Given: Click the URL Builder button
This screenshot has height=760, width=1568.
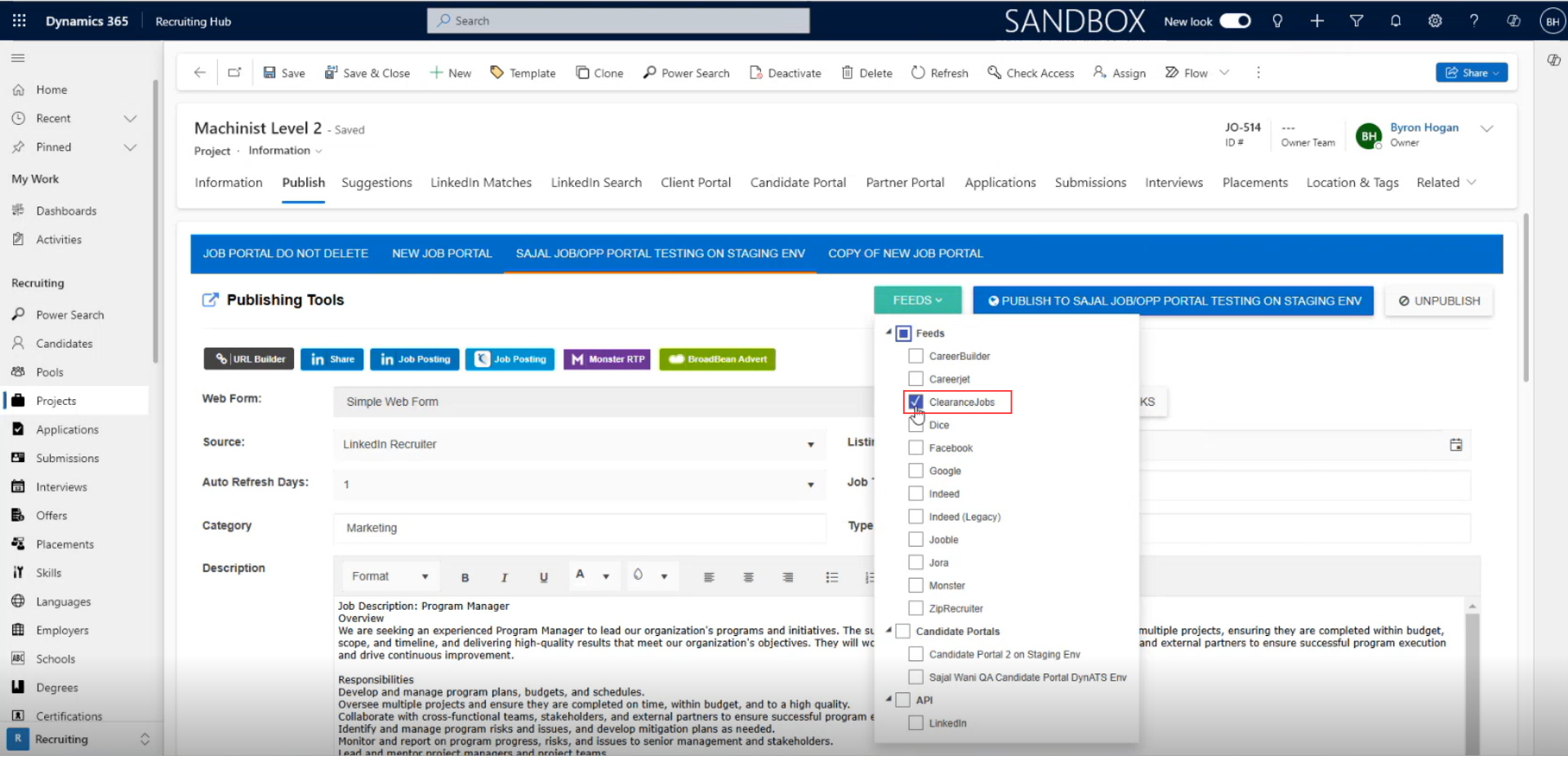Looking at the screenshot, I should pyautogui.click(x=249, y=359).
